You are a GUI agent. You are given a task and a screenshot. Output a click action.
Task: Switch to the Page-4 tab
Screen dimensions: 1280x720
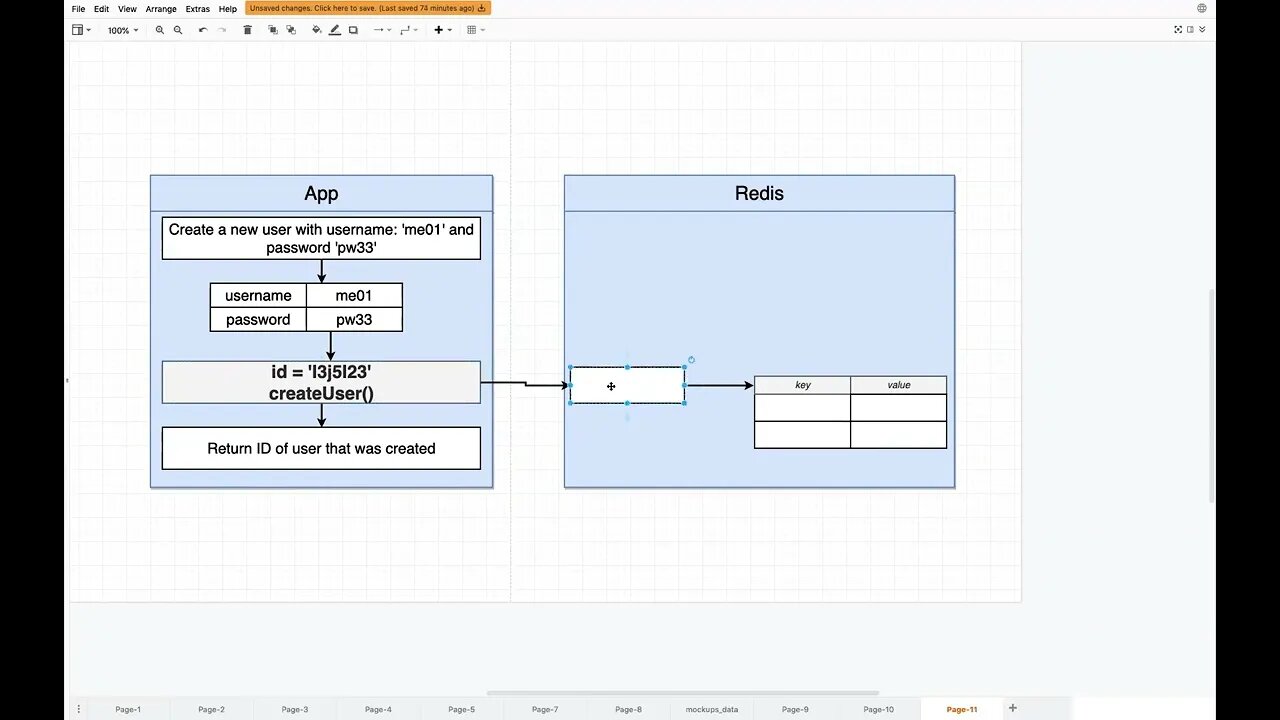(x=378, y=709)
